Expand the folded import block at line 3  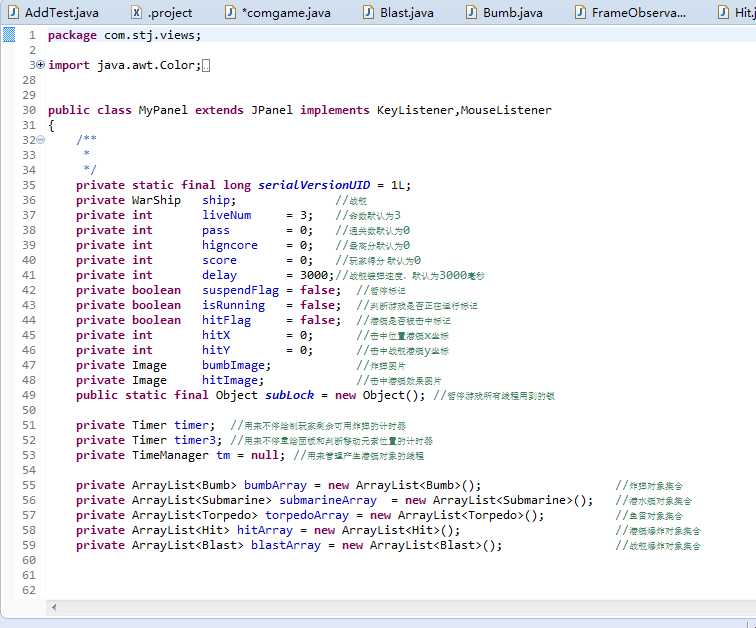pyautogui.click(x=41, y=65)
